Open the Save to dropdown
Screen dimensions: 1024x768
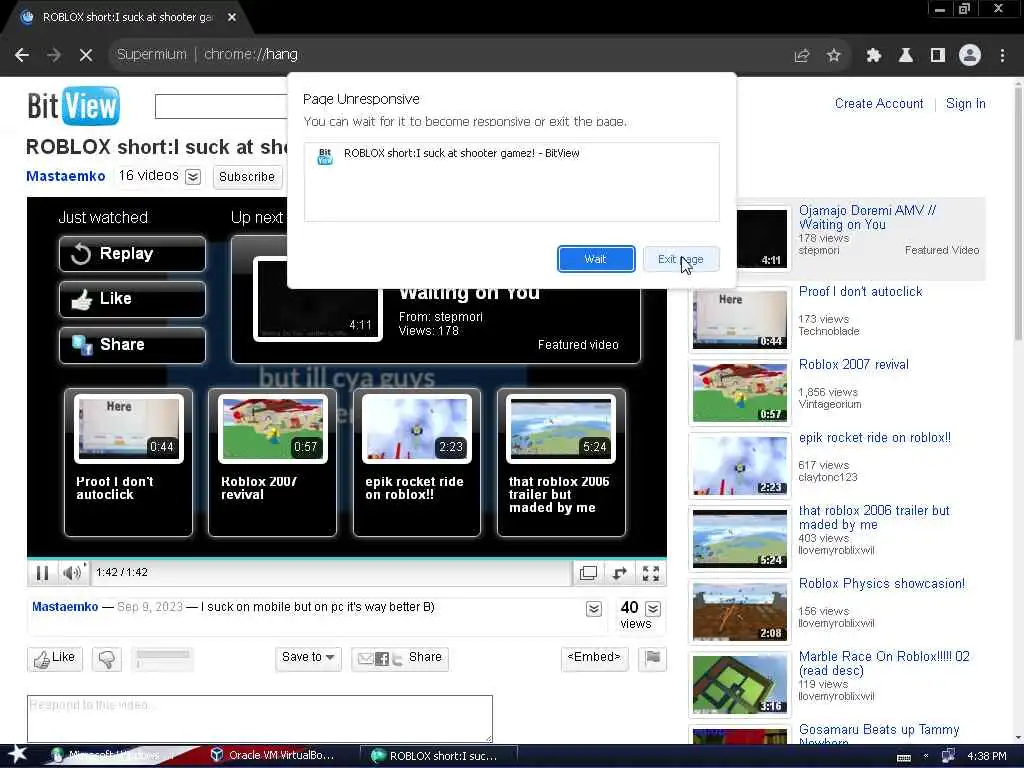pyautogui.click(x=308, y=658)
